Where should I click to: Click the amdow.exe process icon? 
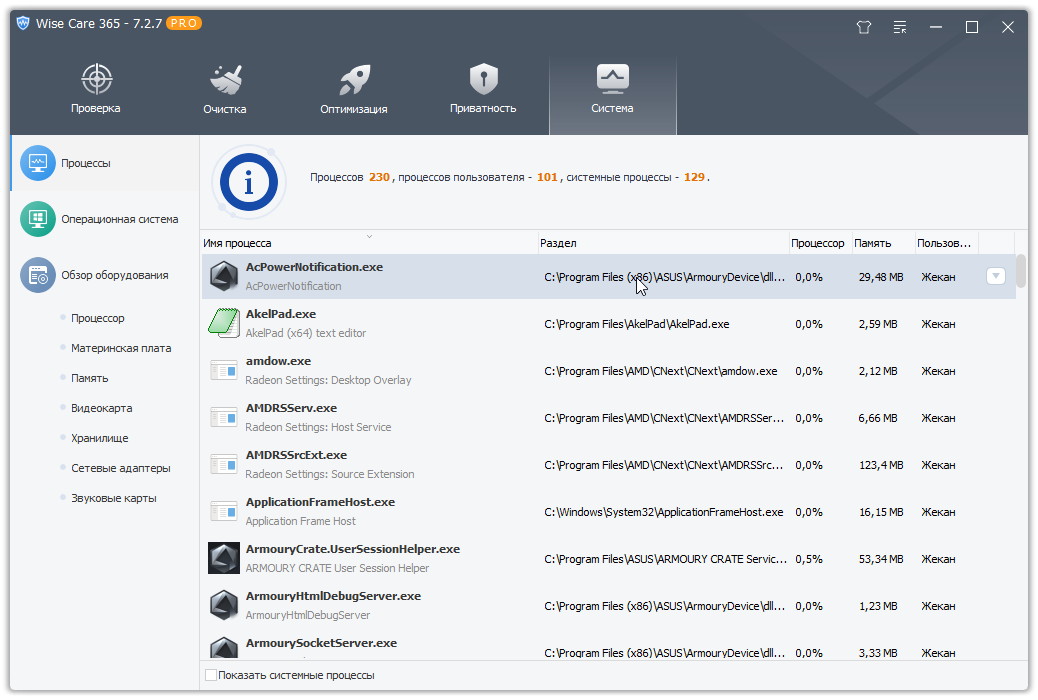pyautogui.click(x=224, y=370)
